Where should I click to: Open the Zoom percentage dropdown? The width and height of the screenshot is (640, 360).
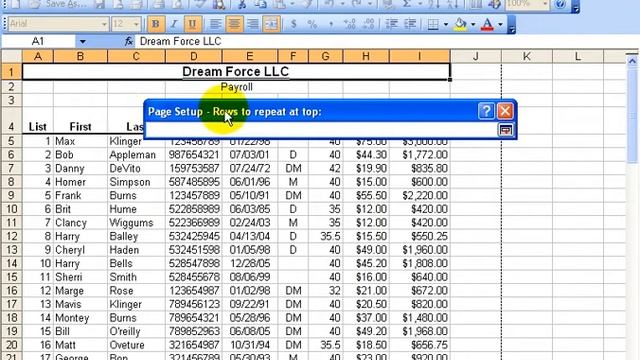[x=545, y=4]
